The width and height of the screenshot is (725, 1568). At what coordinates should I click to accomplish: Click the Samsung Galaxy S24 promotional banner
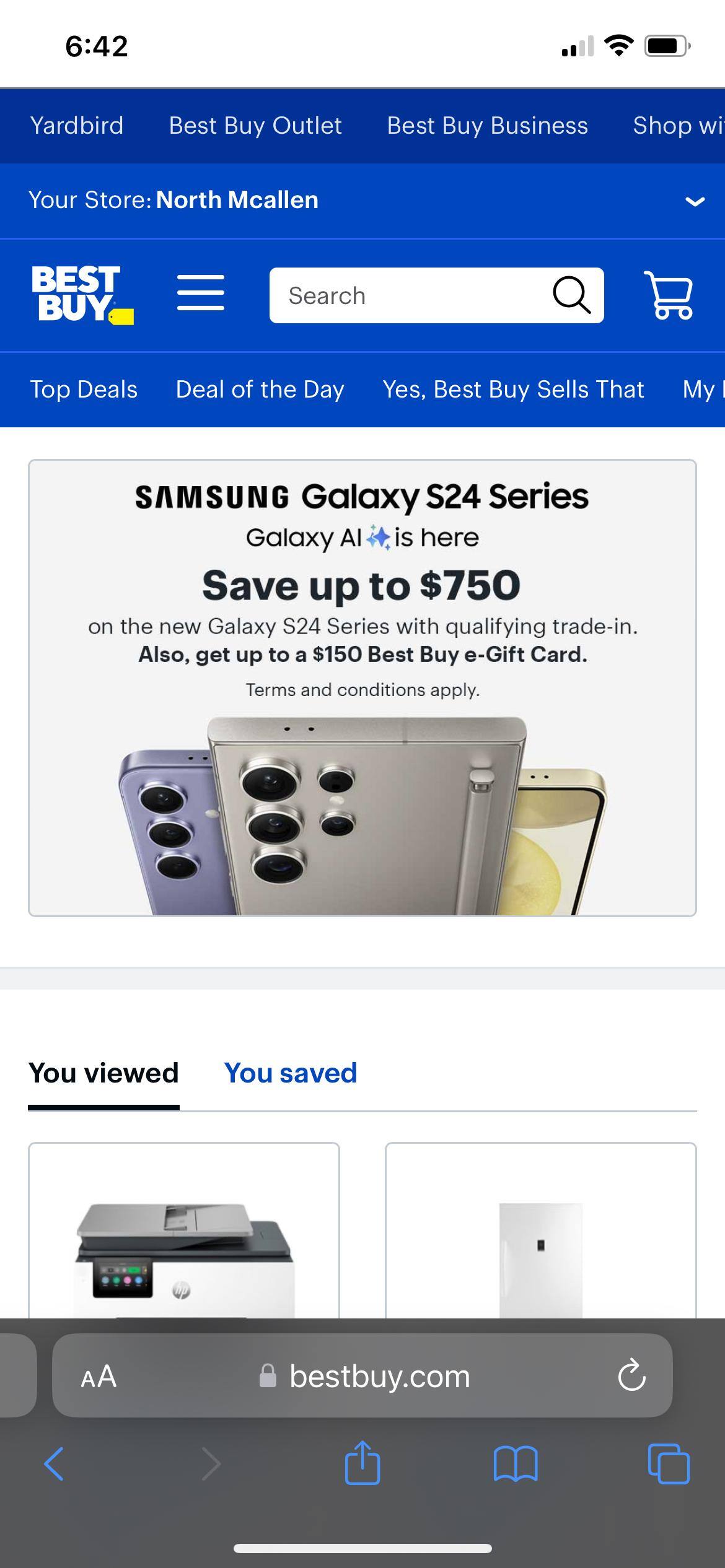click(362, 694)
